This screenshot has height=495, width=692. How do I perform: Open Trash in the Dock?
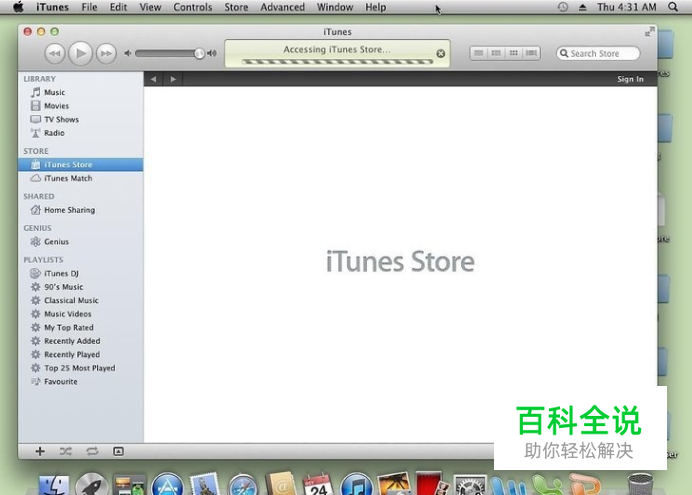640,484
